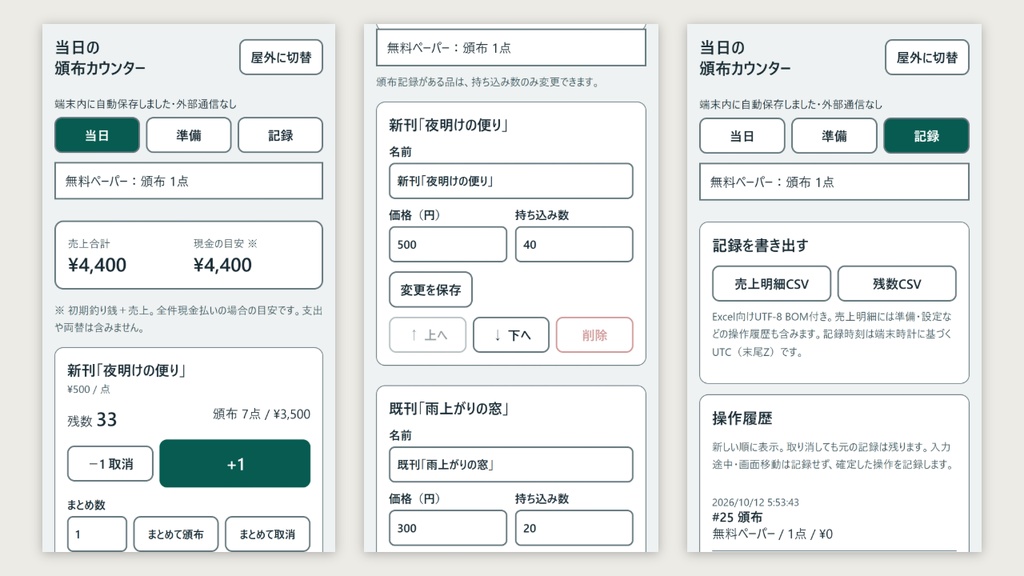Move the item down with ↓ 下へ
This screenshot has height=576, width=1024.
click(511, 335)
